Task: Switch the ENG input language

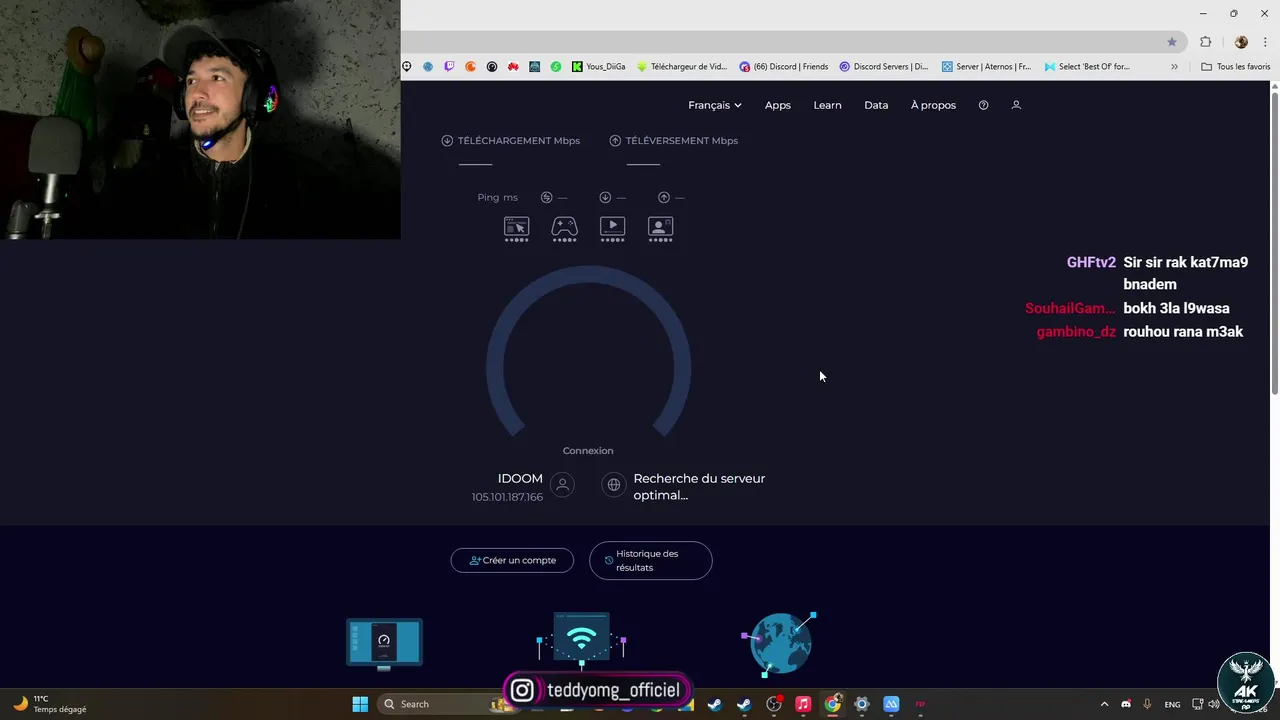Action: 1172,704
